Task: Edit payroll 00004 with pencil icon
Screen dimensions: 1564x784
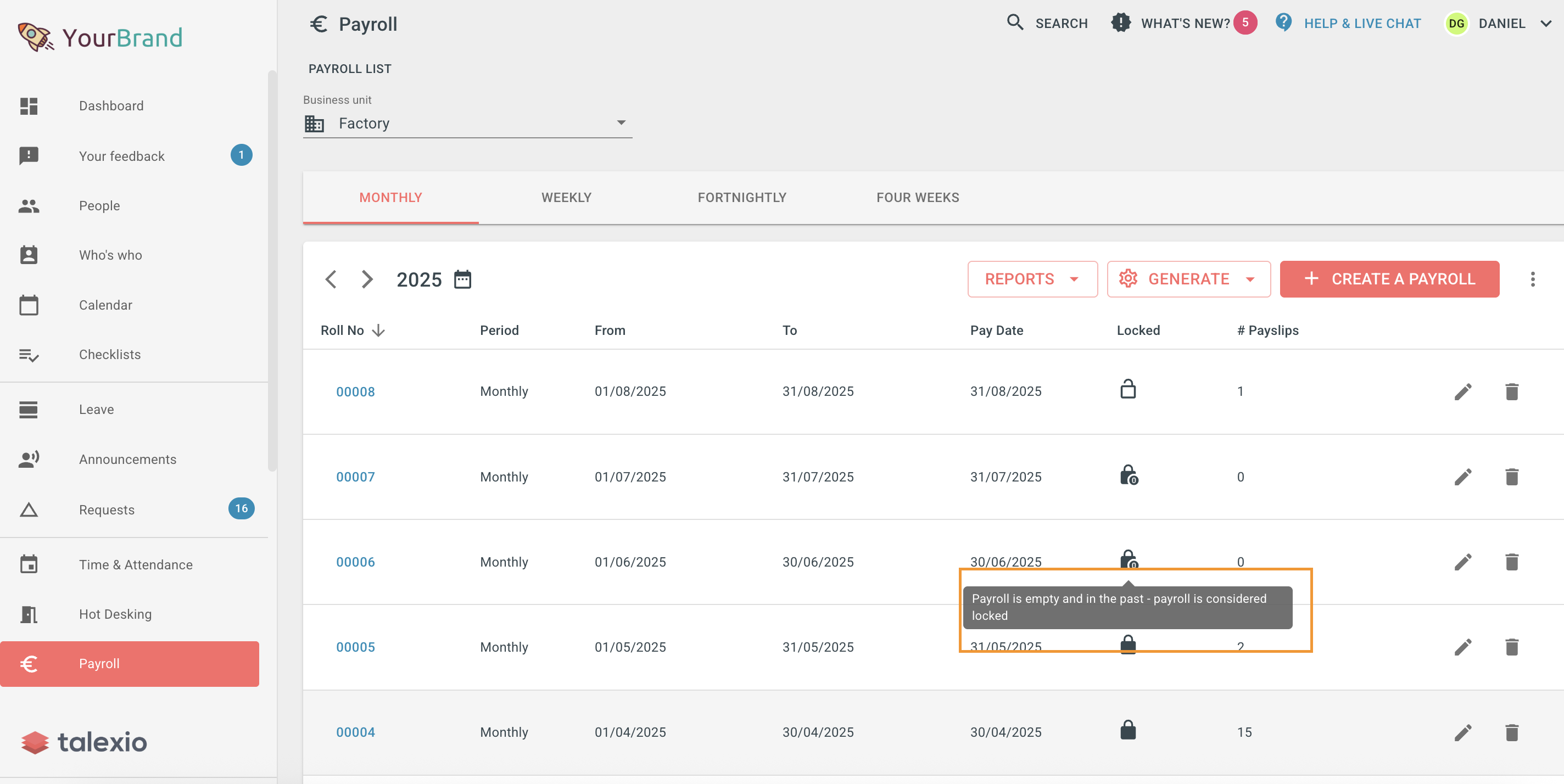Action: point(1463,732)
